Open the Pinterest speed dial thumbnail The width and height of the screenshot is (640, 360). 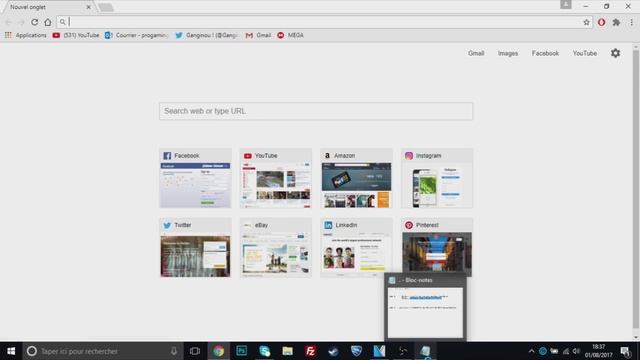(x=437, y=248)
